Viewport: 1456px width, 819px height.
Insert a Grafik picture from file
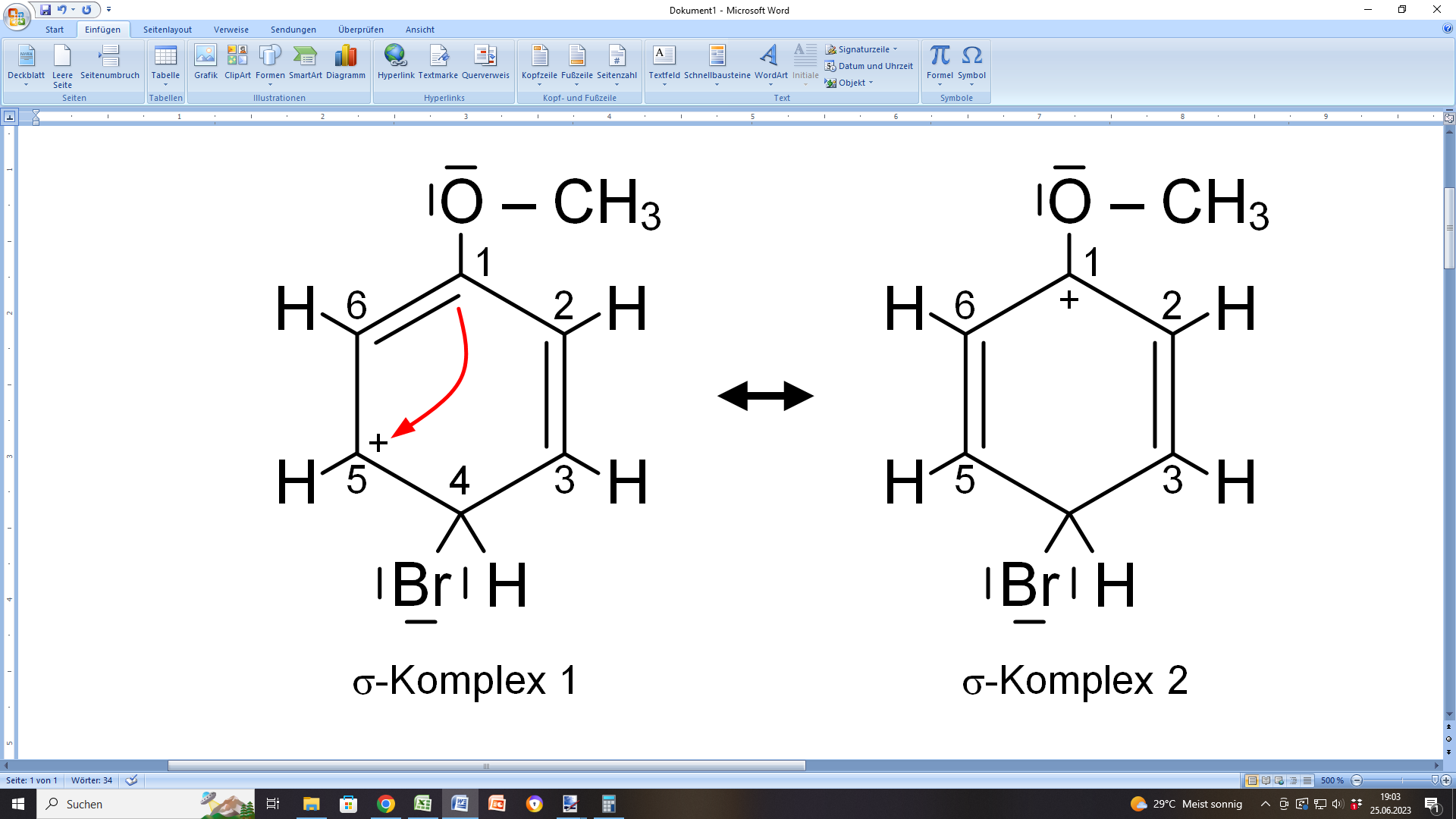click(x=206, y=62)
